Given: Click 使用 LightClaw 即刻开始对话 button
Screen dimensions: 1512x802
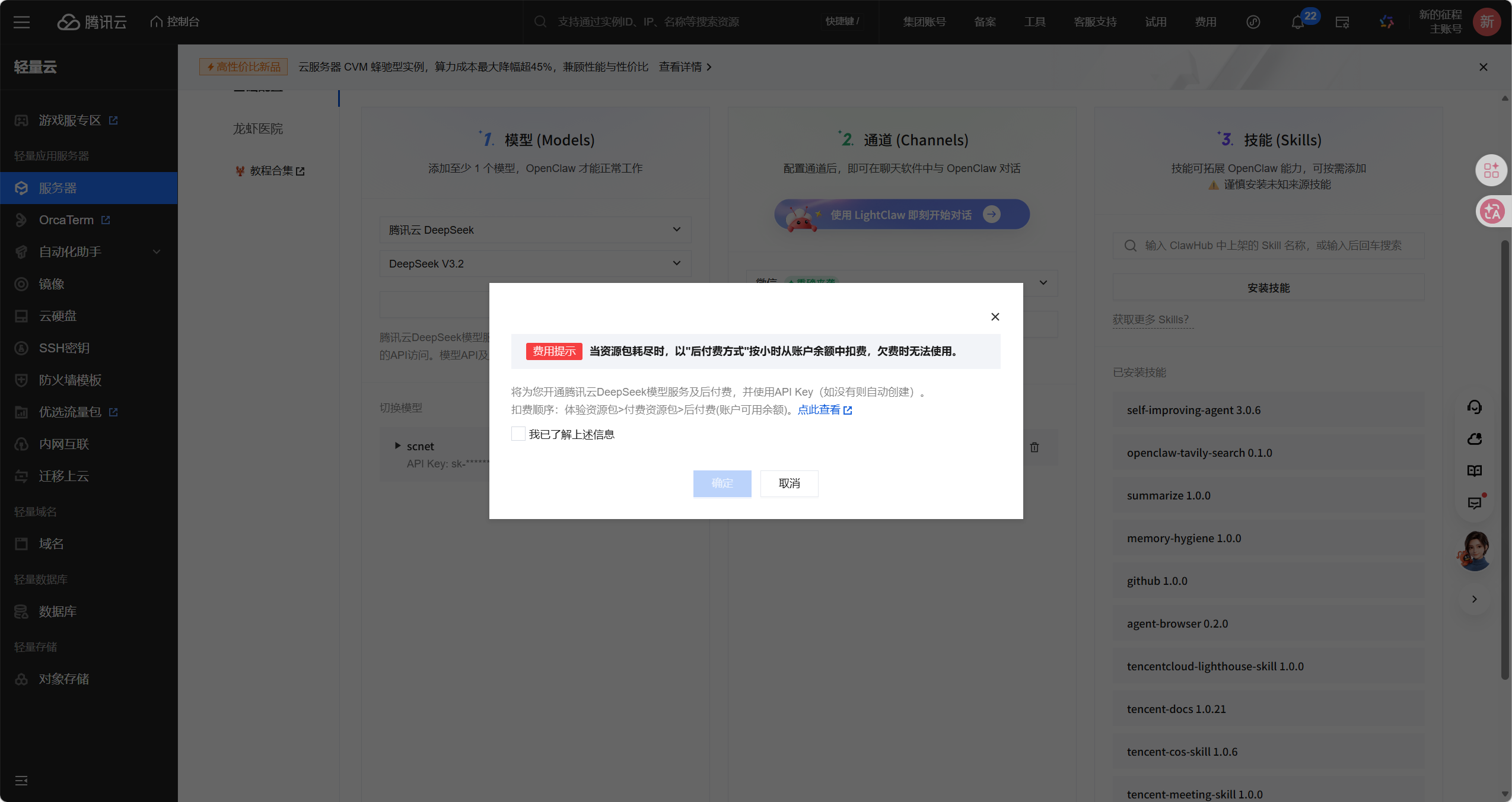Looking at the screenshot, I should (x=902, y=214).
